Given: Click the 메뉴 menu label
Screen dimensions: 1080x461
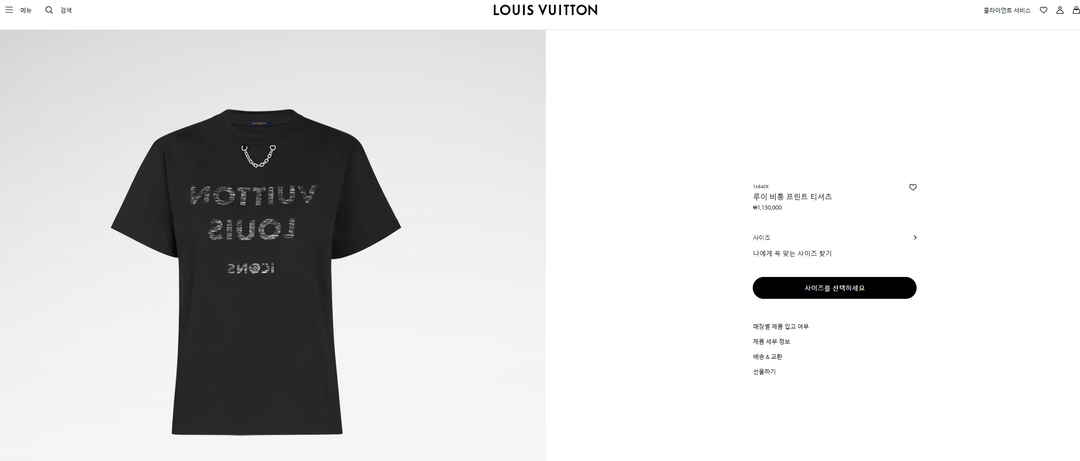Looking at the screenshot, I should [x=26, y=10].
